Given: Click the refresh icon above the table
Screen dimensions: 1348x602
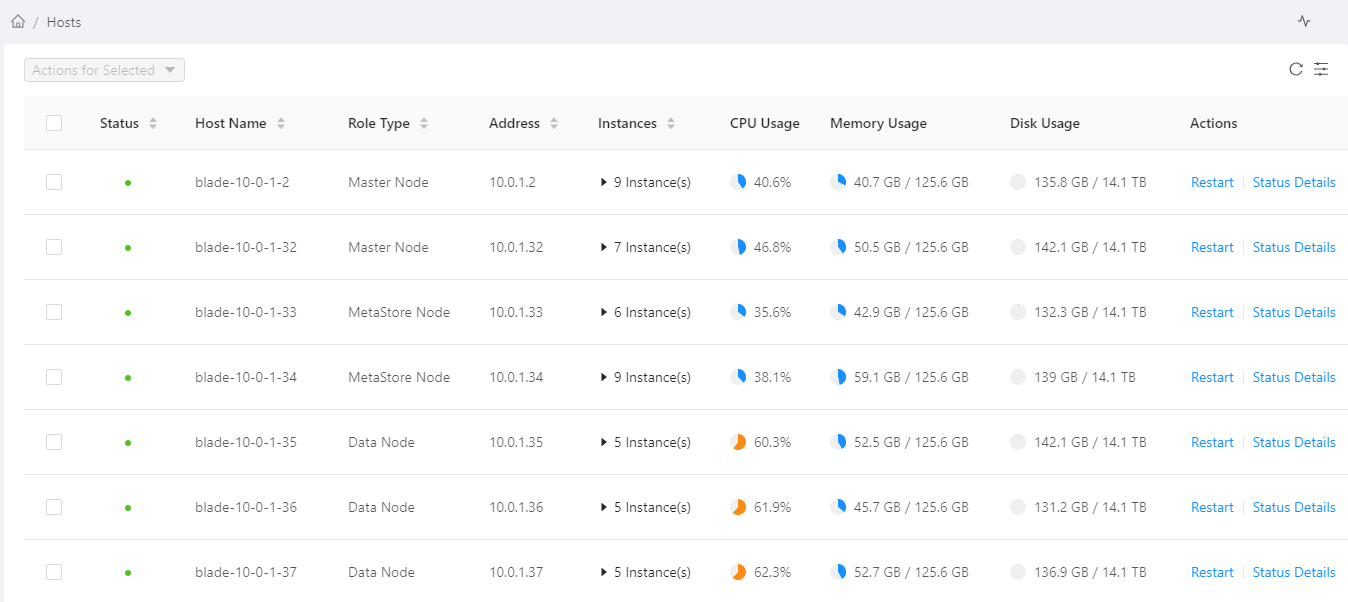Looking at the screenshot, I should click(1295, 69).
